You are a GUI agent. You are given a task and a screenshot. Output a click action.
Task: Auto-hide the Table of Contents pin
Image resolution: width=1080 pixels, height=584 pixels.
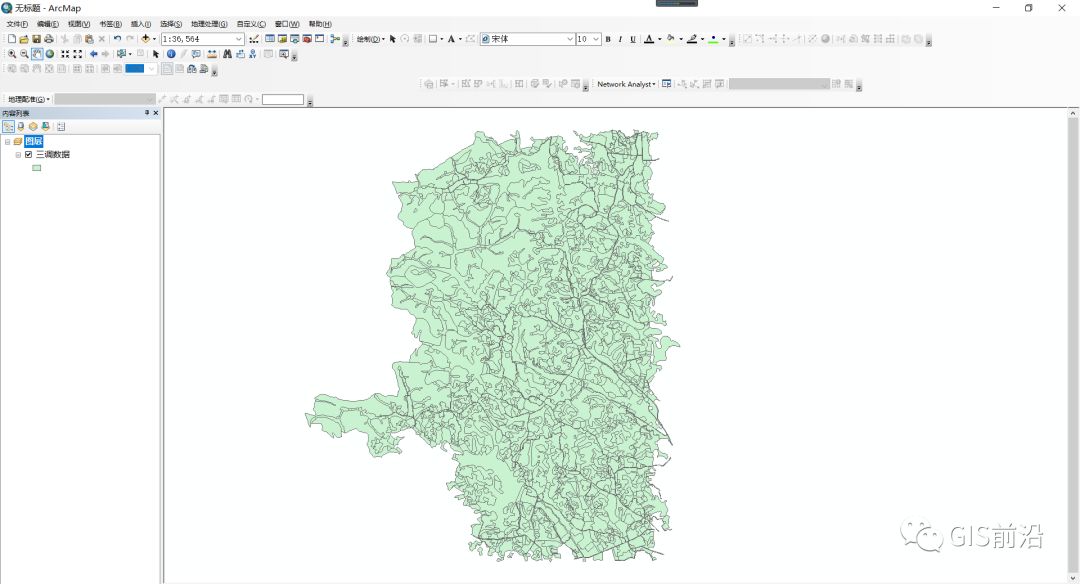click(147, 113)
